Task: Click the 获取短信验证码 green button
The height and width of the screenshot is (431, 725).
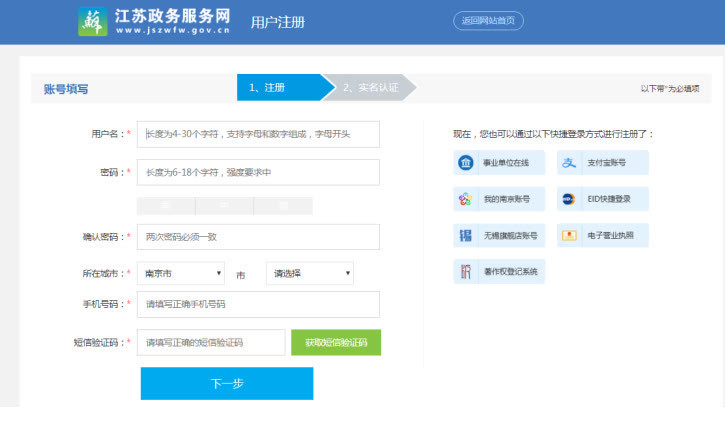Action: pyautogui.click(x=336, y=343)
